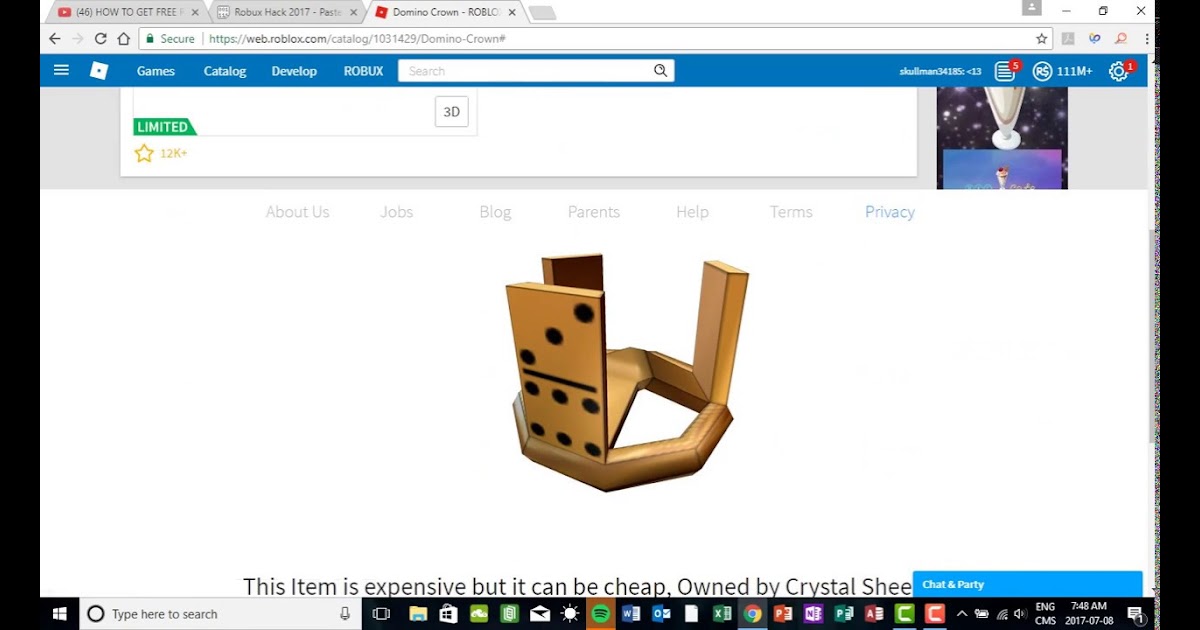This screenshot has height=630, width=1200.
Task: Open Microsoft Access from the taskbar
Action: 874,614
